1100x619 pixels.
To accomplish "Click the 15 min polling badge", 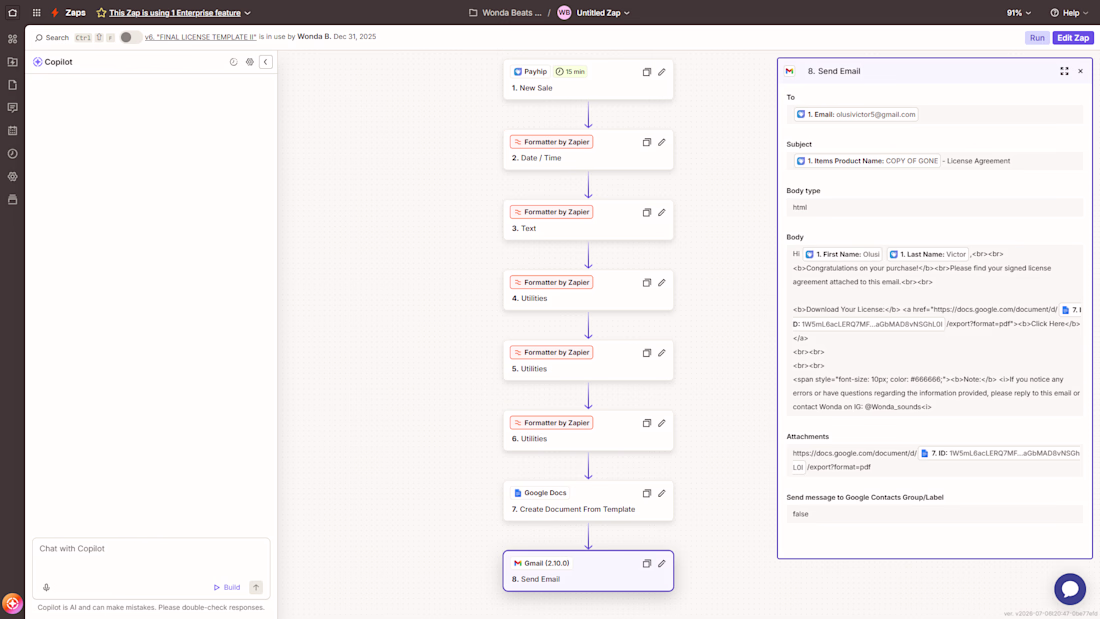I will point(570,72).
